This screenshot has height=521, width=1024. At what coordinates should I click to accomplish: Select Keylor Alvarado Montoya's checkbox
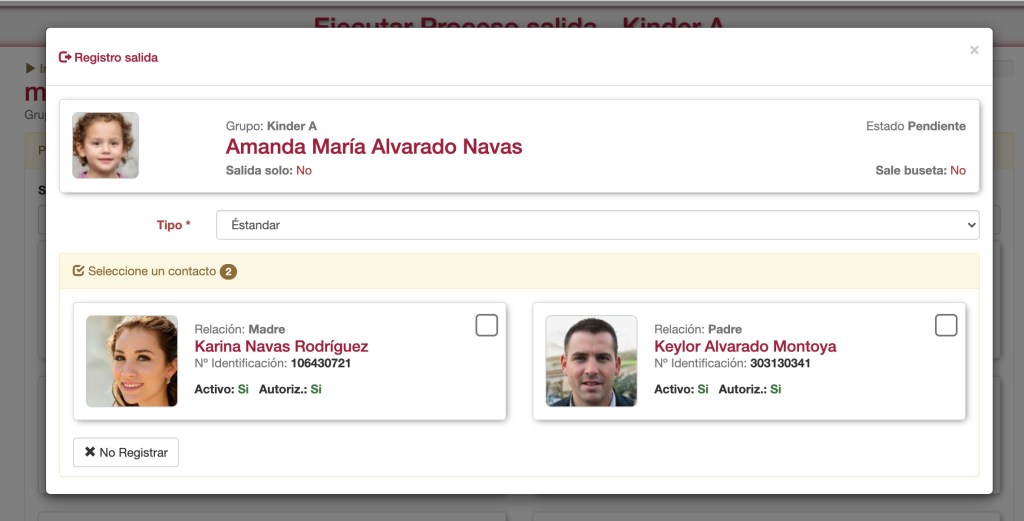point(945,325)
